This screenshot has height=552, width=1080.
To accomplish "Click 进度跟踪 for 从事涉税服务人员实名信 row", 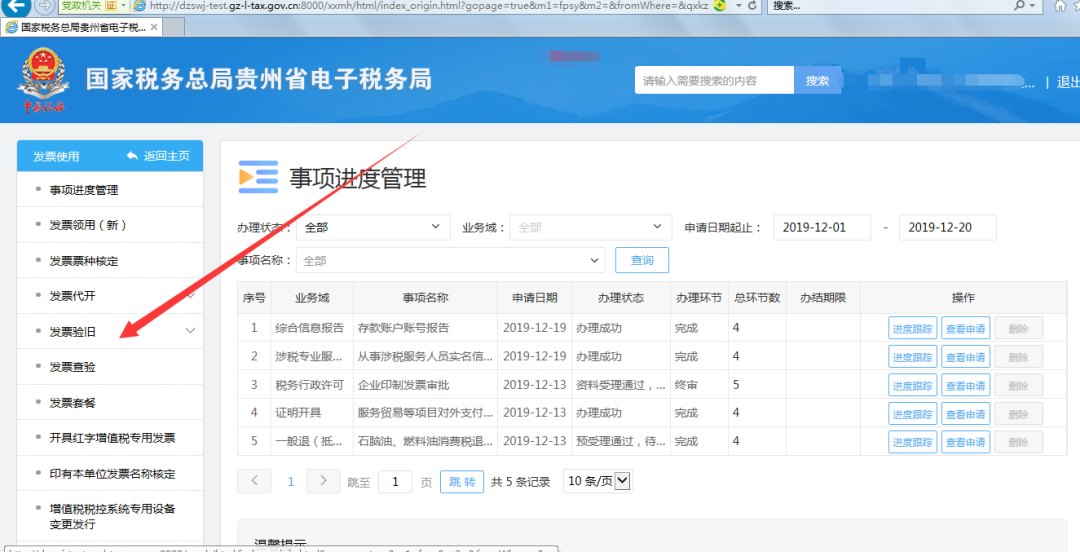I will pyautogui.click(x=913, y=357).
